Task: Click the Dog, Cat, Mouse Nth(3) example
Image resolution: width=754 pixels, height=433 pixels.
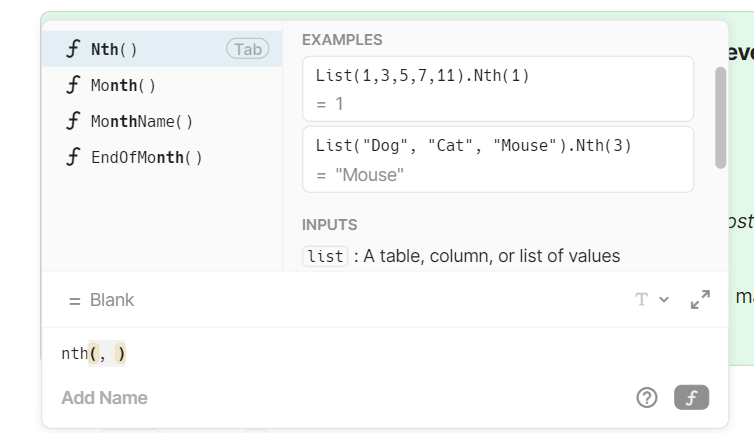Action: pos(497,159)
